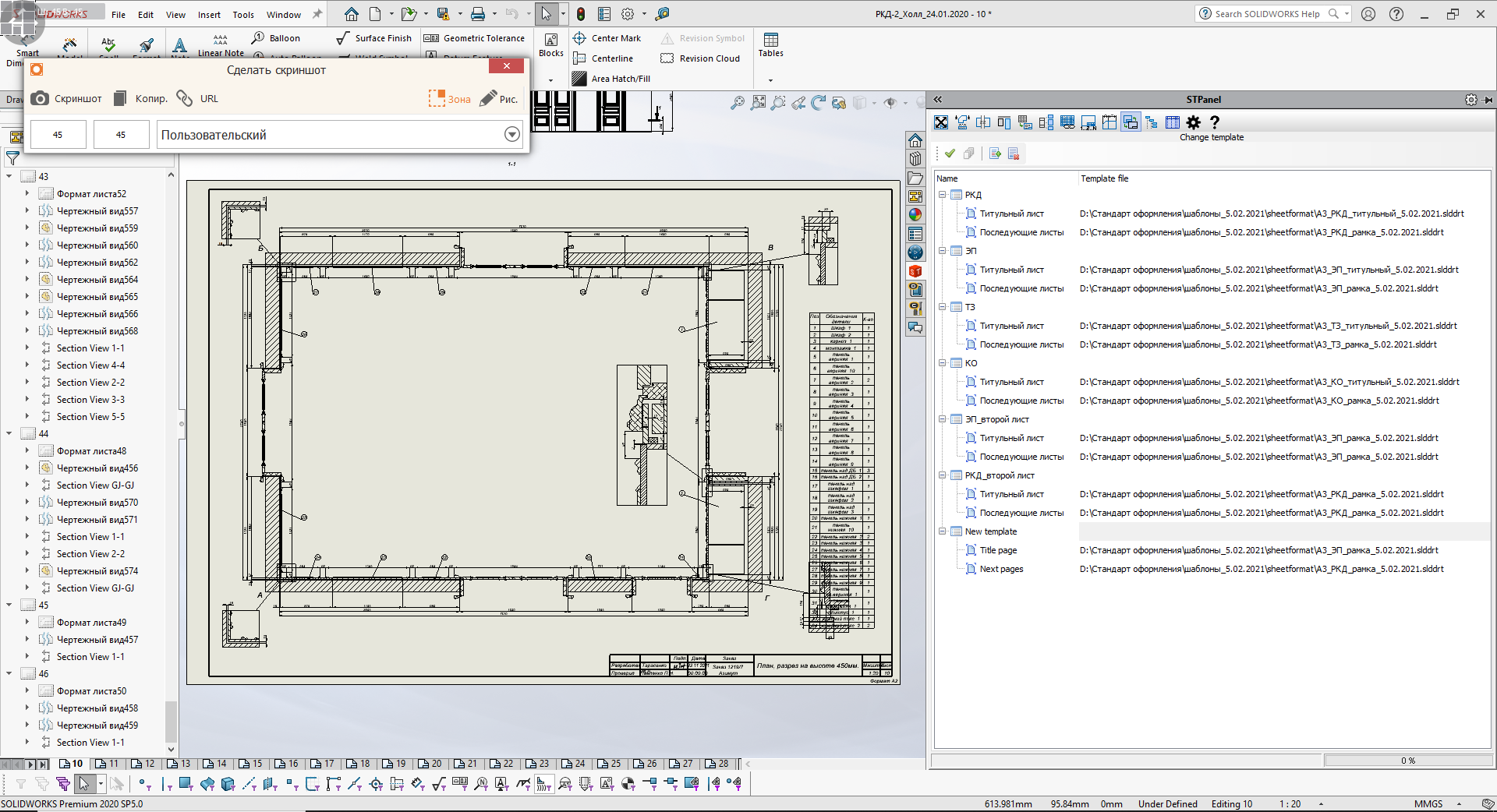This screenshot has height=812, width=1497.
Task: Click the first STPanel icon with crossed arrows
Action: (x=941, y=122)
